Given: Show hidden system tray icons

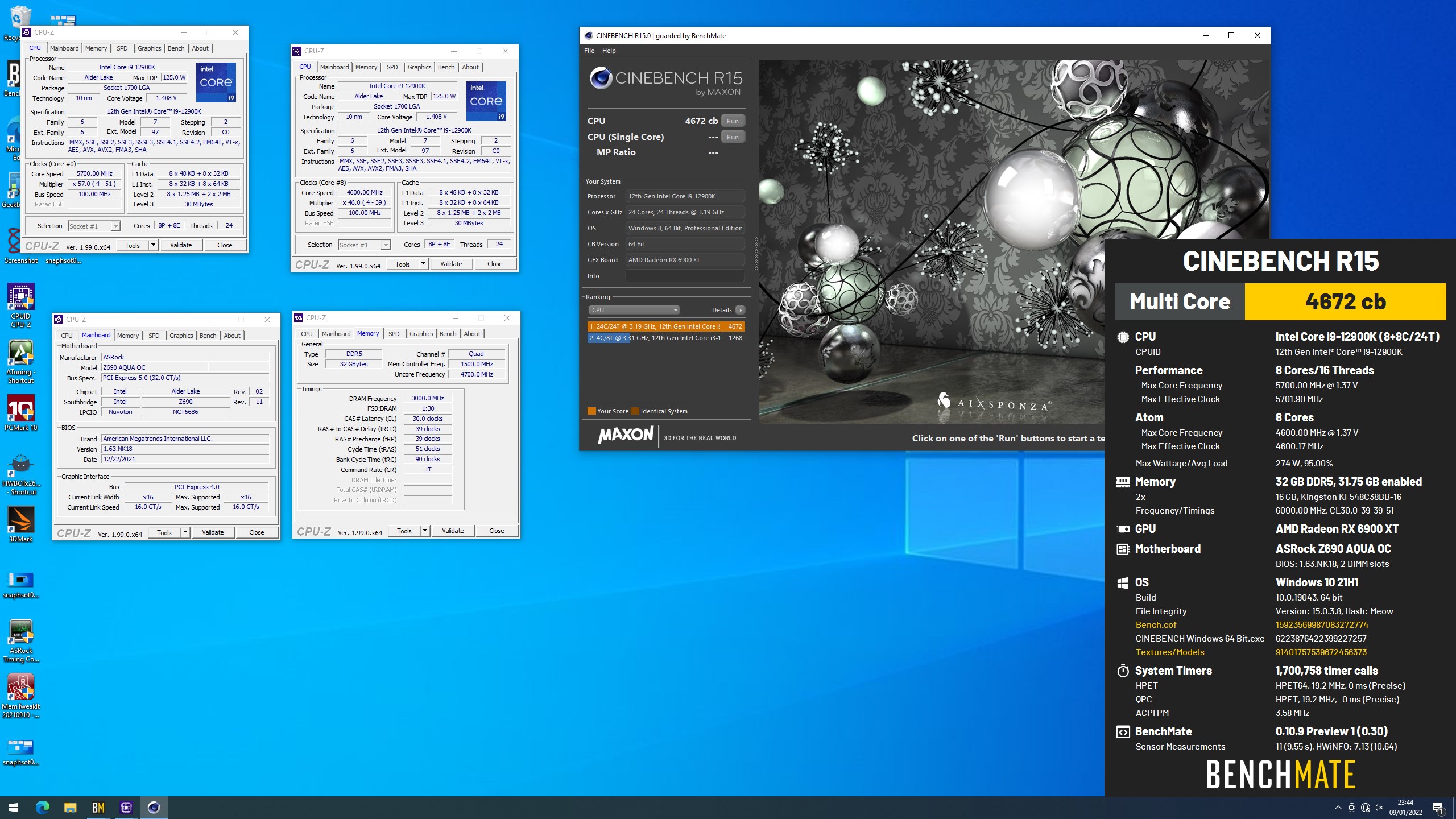Looking at the screenshot, I should (x=1338, y=808).
